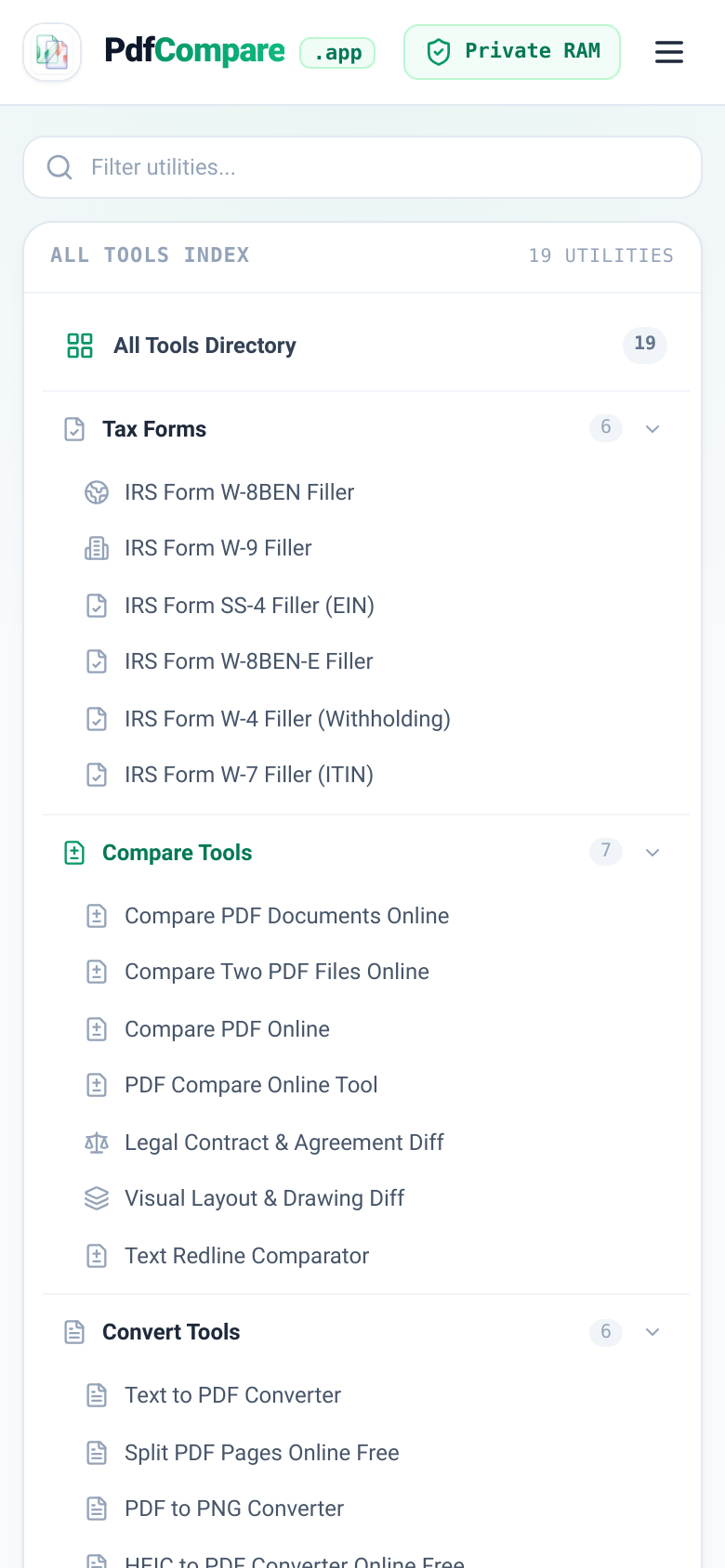725x1568 pixels.
Task: Click the icon beside Compare PDF Documents Online
Action: tap(97, 916)
